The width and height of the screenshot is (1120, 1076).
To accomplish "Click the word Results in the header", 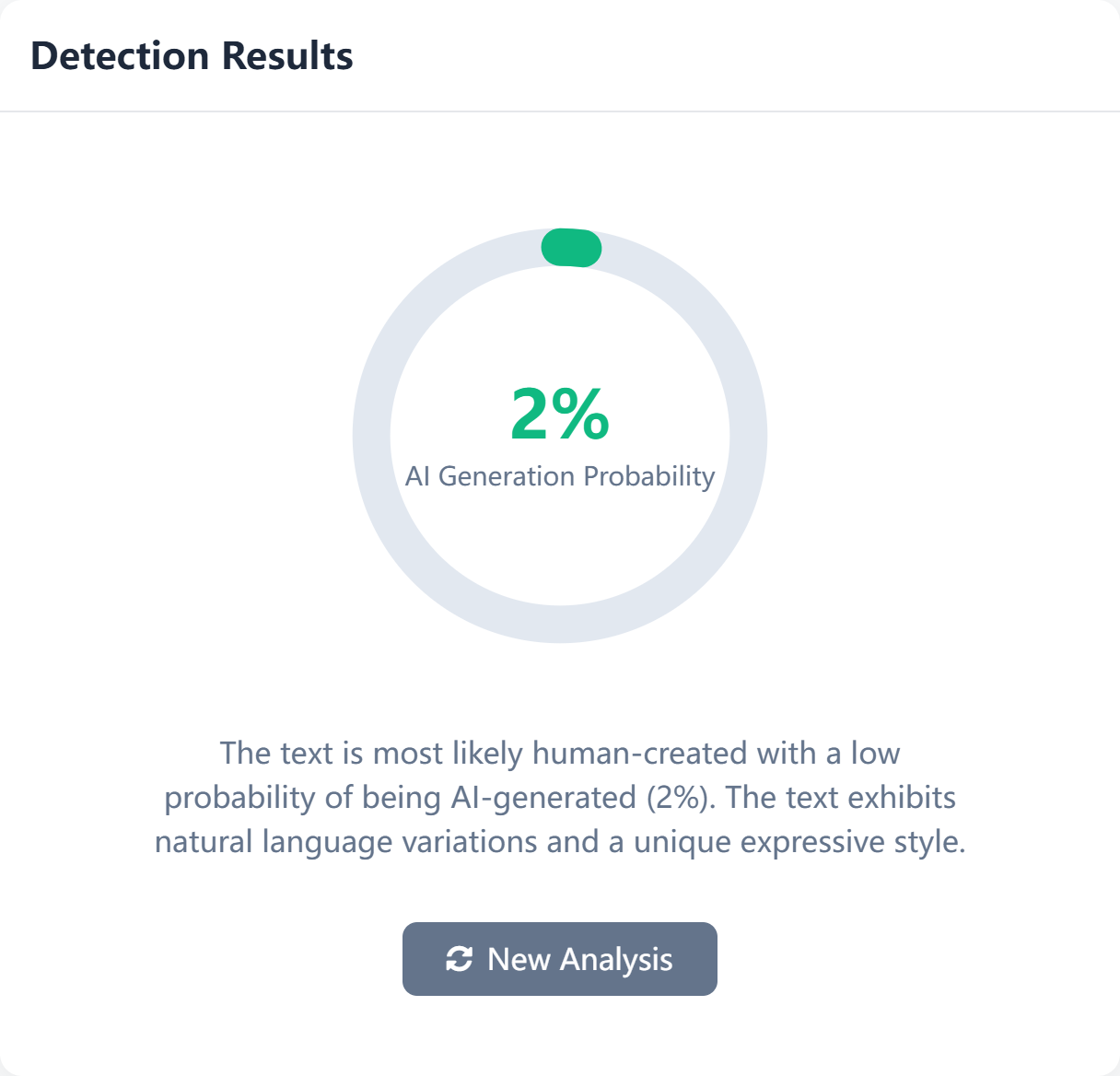I will 287,56.
